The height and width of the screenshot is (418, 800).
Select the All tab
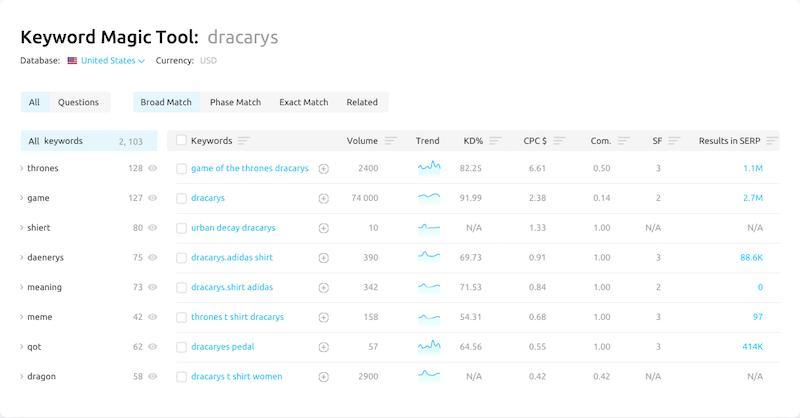[x=34, y=102]
